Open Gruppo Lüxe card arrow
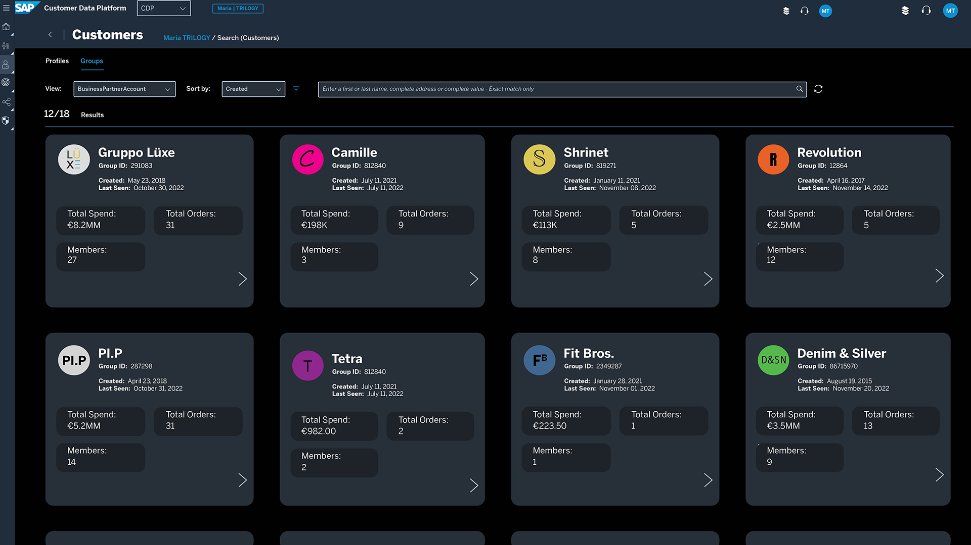 point(242,279)
